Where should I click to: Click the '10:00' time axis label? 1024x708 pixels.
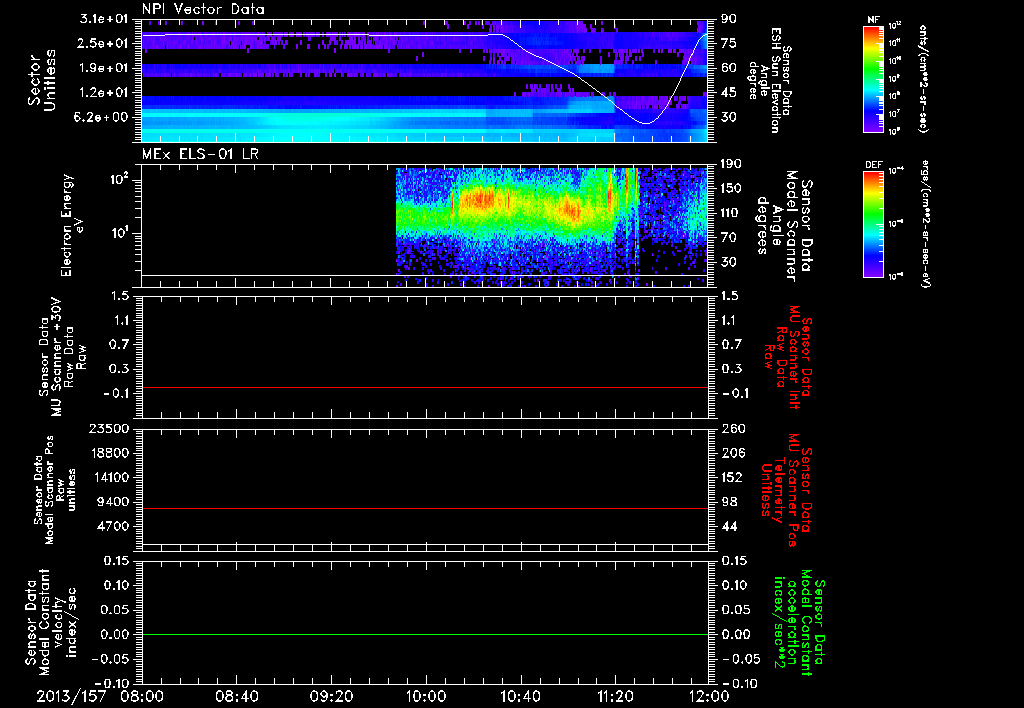coord(425,696)
